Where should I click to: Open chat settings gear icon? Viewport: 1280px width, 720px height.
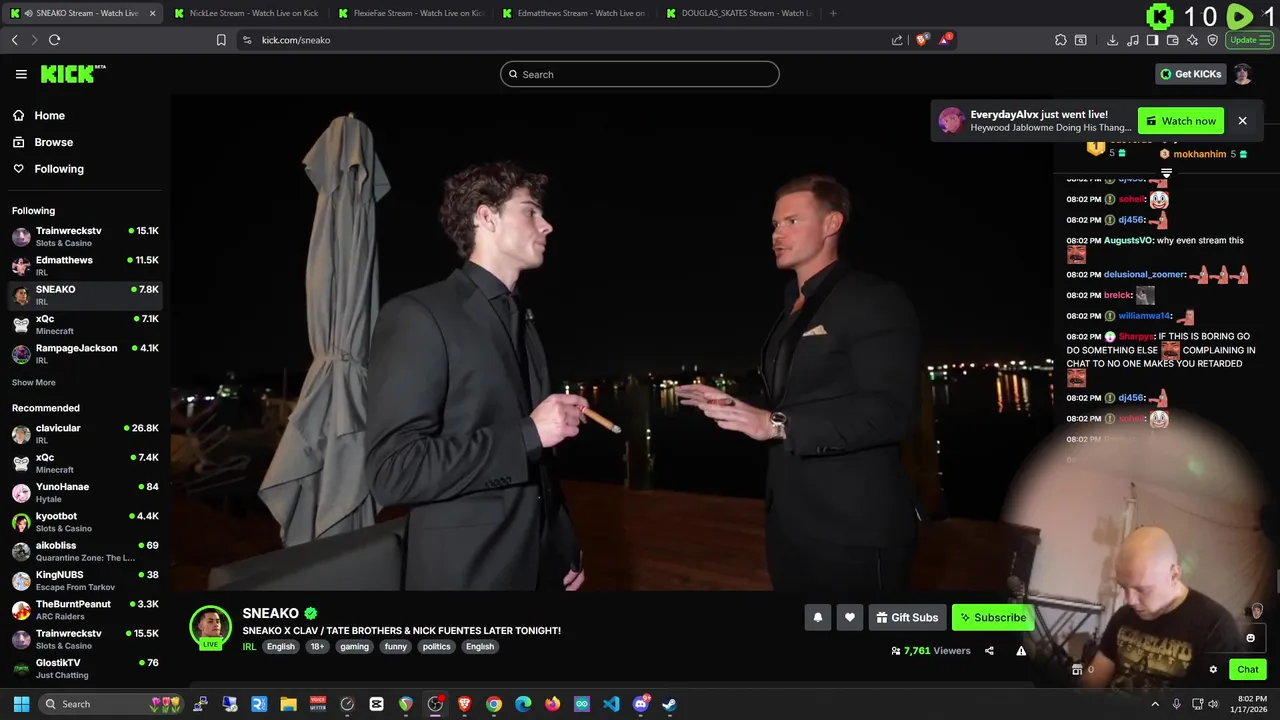pos(1213,670)
